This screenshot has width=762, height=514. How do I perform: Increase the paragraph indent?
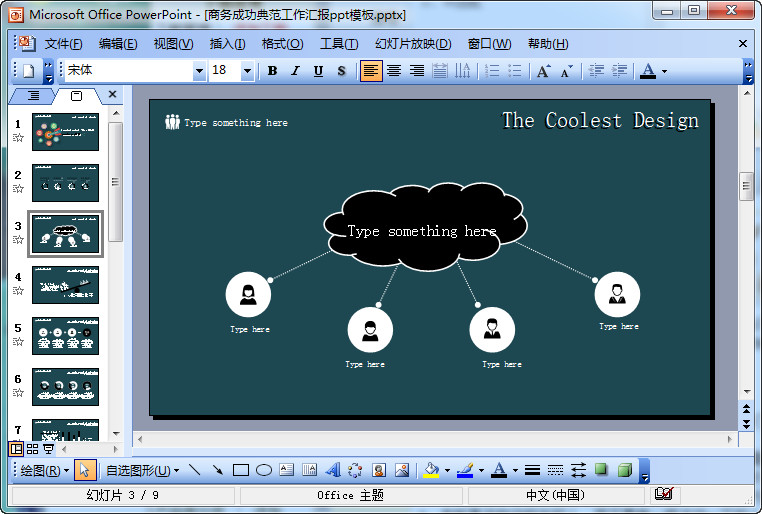[x=619, y=71]
